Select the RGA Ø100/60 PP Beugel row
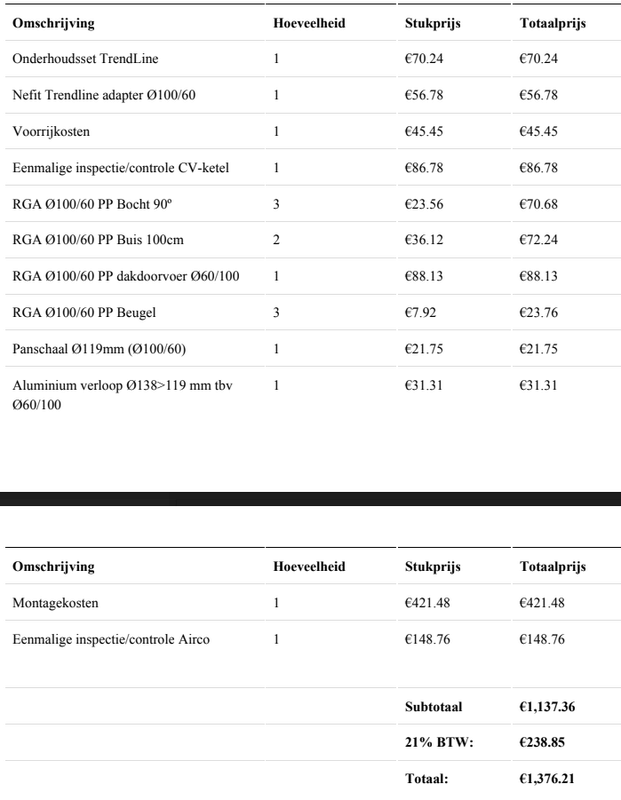 [84, 313]
